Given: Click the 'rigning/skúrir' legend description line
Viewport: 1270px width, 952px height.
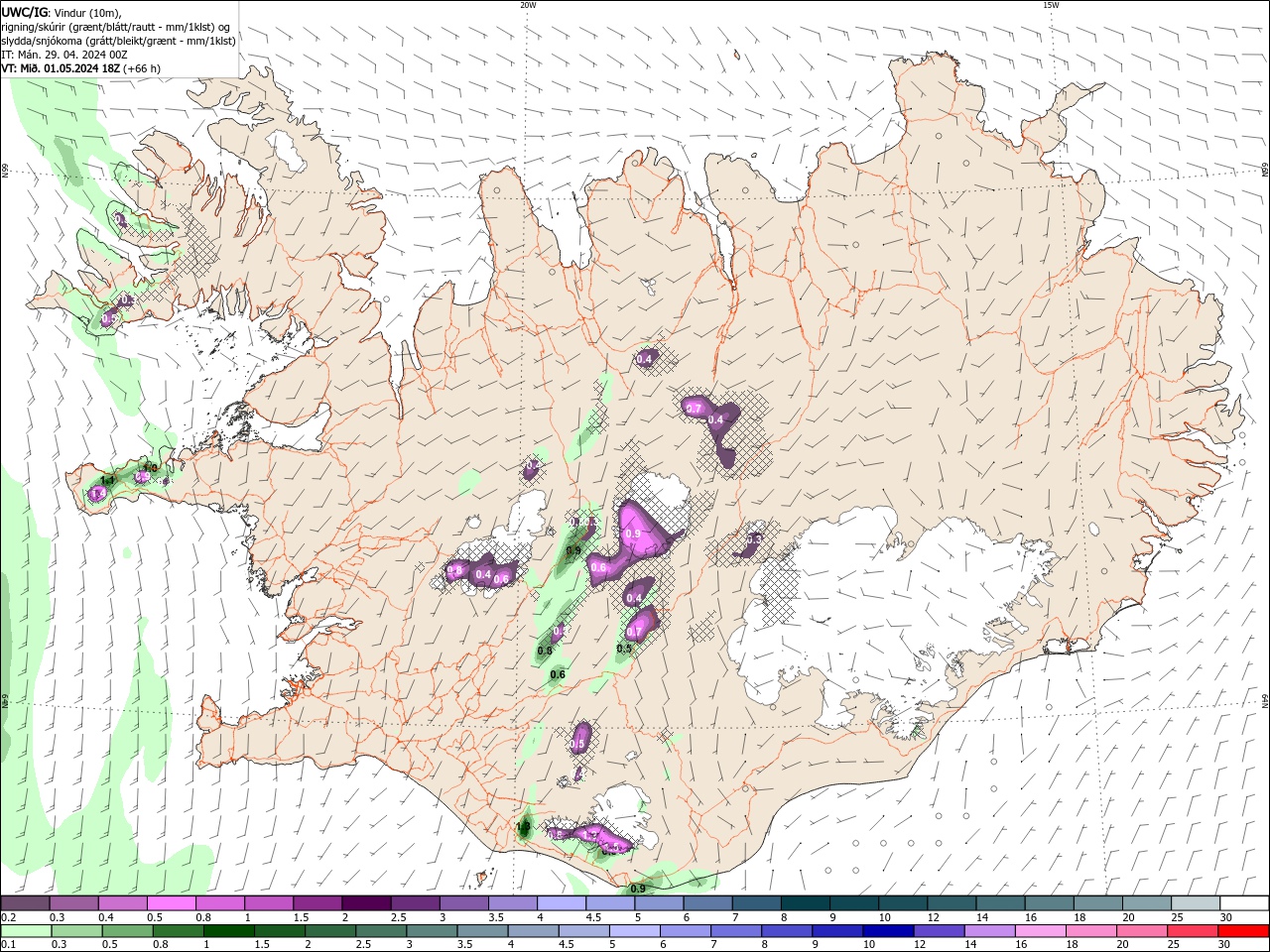Looking at the screenshot, I should (x=116, y=27).
